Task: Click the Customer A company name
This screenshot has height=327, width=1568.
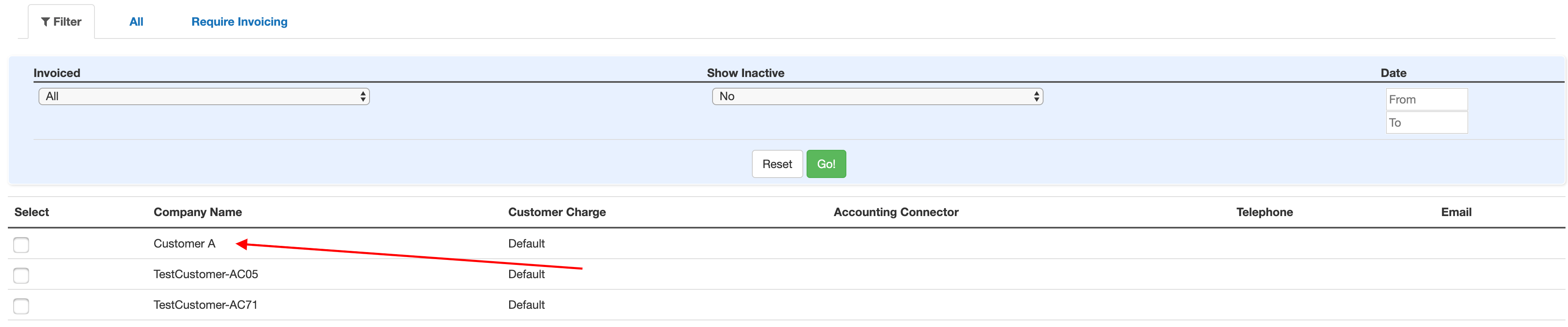Action: coord(184,244)
